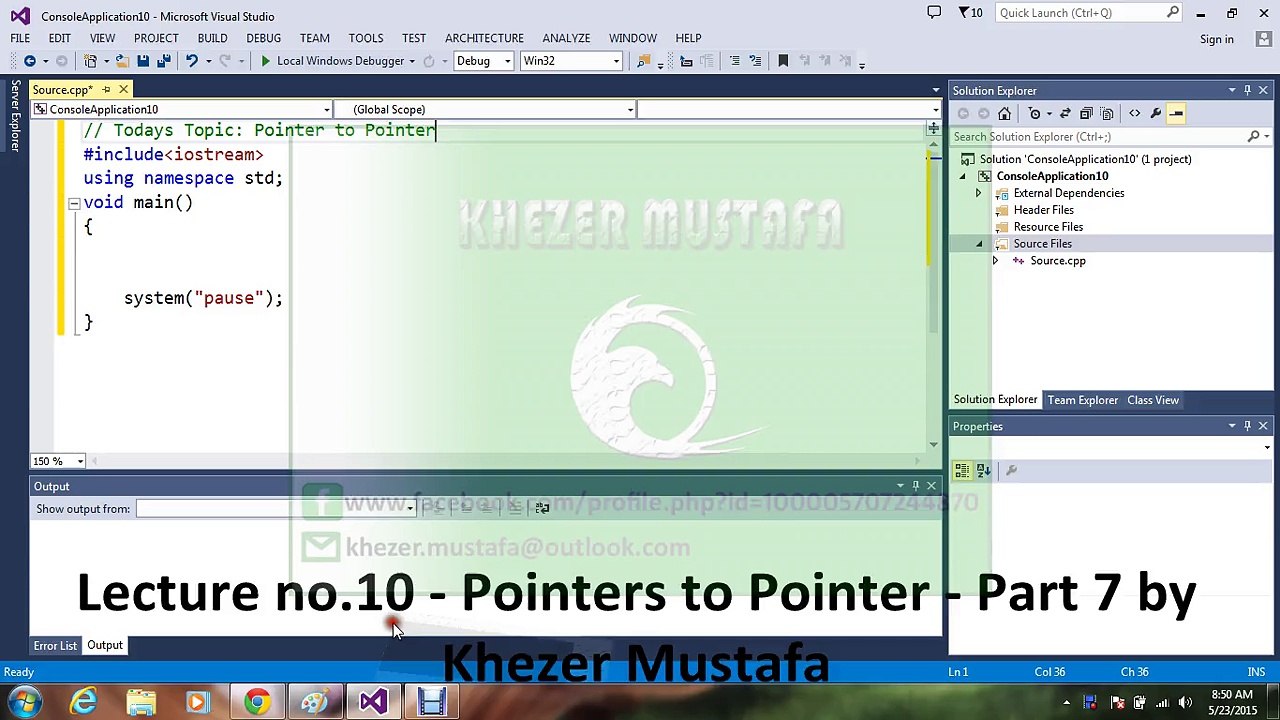Open Google Chrome from taskbar
The height and width of the screenshot is (720, 1280).
point(257,702)
